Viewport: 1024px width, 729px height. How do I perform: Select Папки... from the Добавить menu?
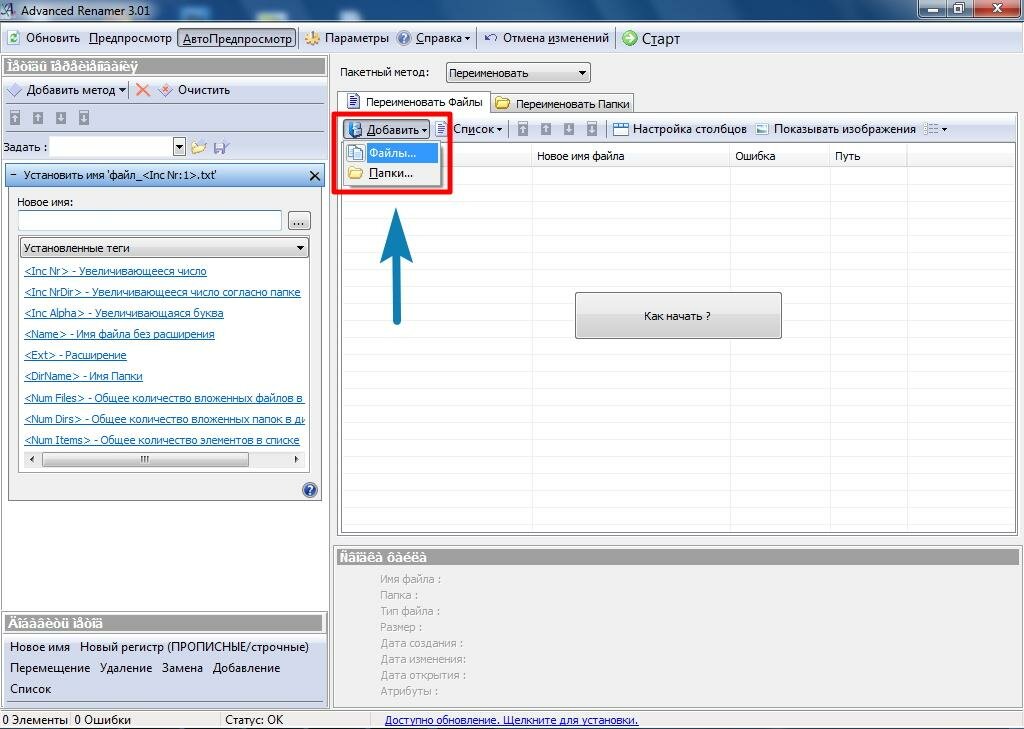point(390,173)
